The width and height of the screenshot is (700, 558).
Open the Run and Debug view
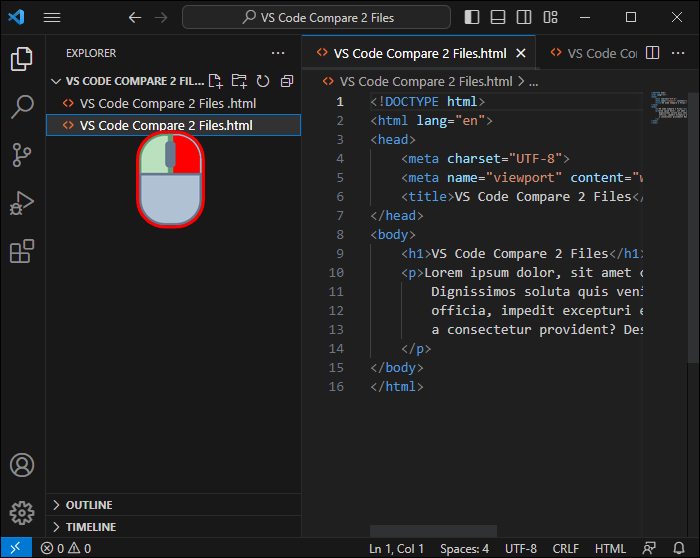click(x=22, y=203)
